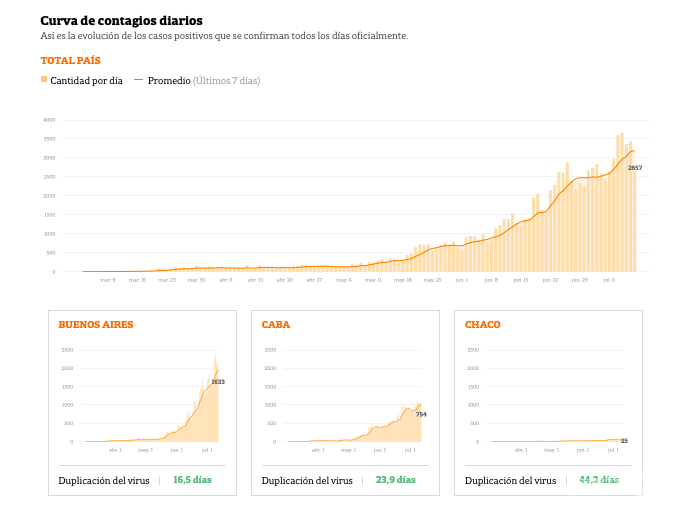Image resolution: width=699 pixels, height=506 pixels.
Task: Open the CHACO card title
Action: coord(482,324)
